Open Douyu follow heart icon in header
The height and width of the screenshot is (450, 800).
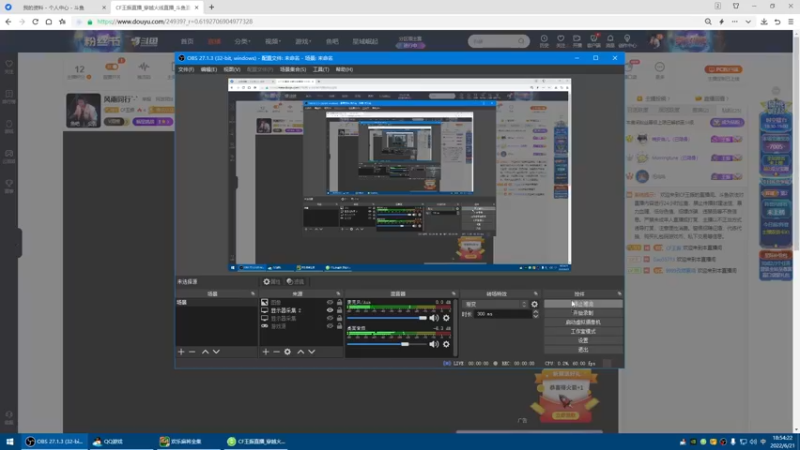click(x=561, y=41)
